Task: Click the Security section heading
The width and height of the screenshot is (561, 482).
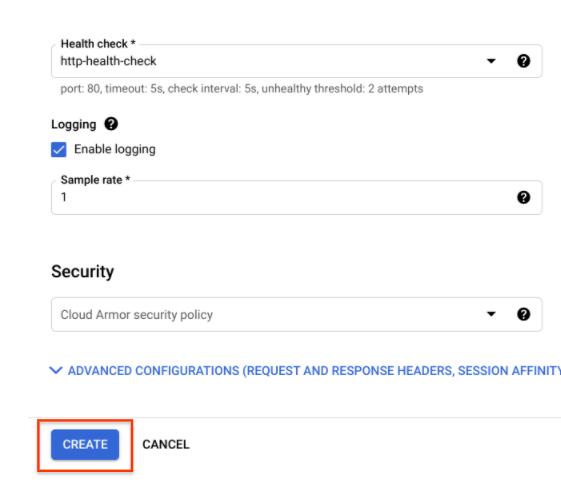Action: [x=83, y=271]
